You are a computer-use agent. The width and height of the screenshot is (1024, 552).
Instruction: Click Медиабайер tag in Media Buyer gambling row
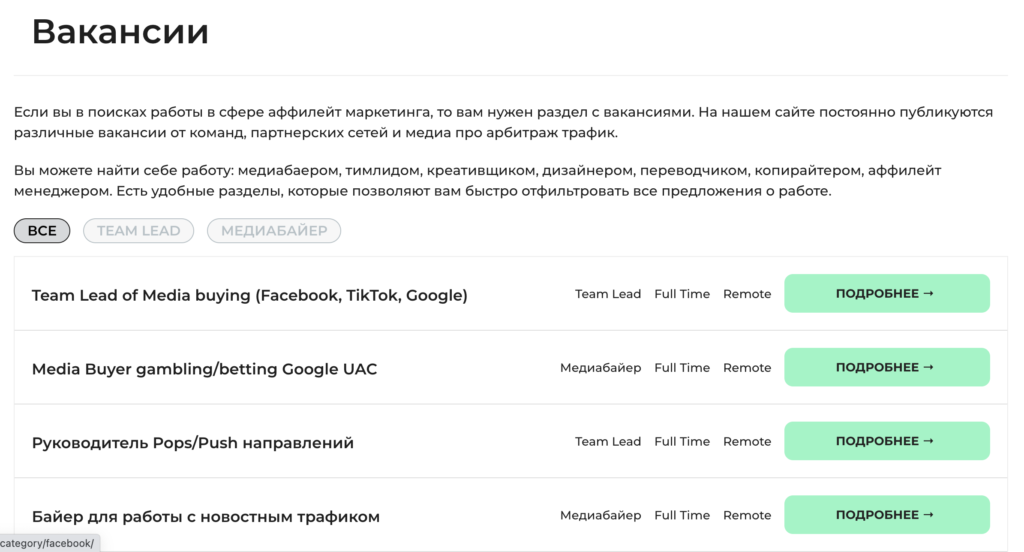[x=601, y=368]
